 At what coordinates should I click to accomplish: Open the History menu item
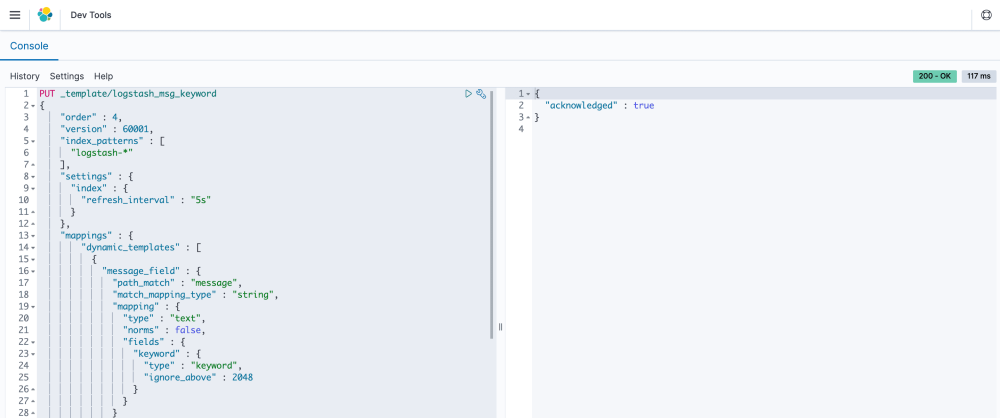(25, 76)
